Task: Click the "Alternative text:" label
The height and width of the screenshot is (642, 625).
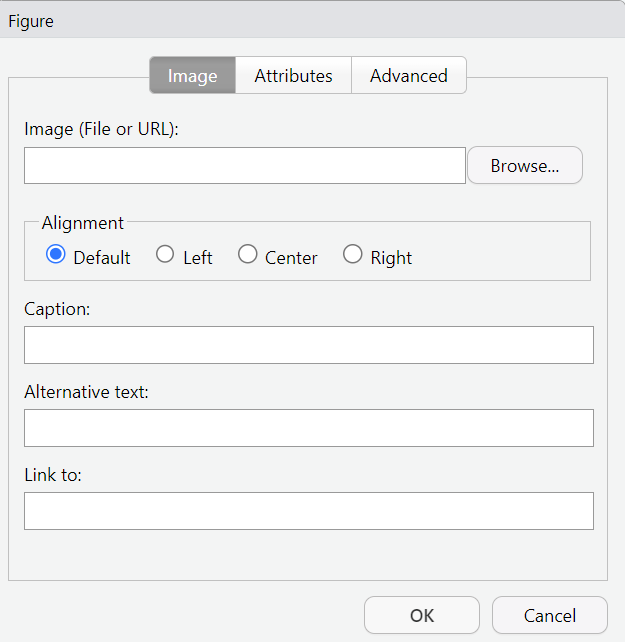Action: pos(86,392)
